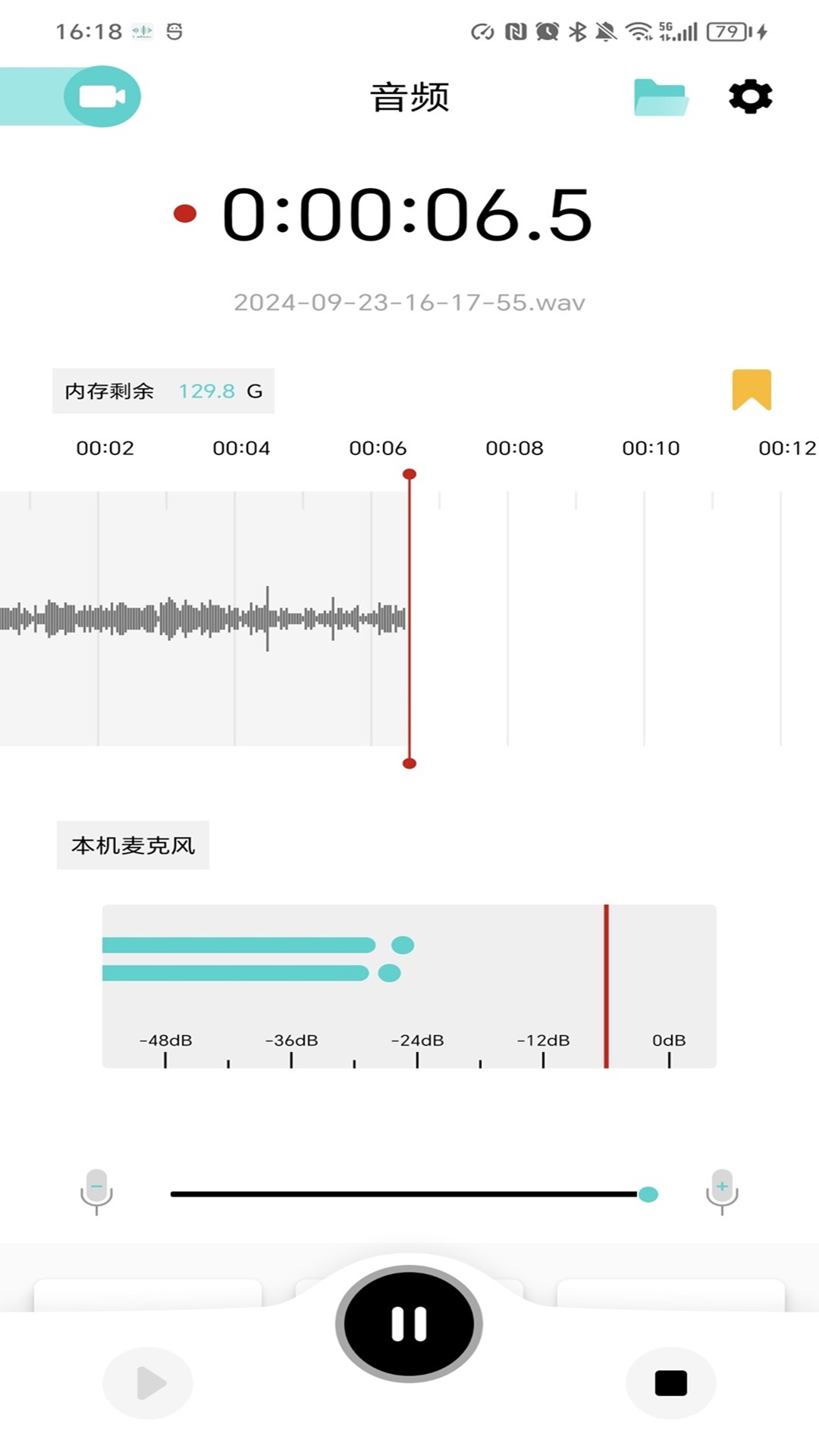Click the gain slider handle
819x1456 pixels.
648,1194
